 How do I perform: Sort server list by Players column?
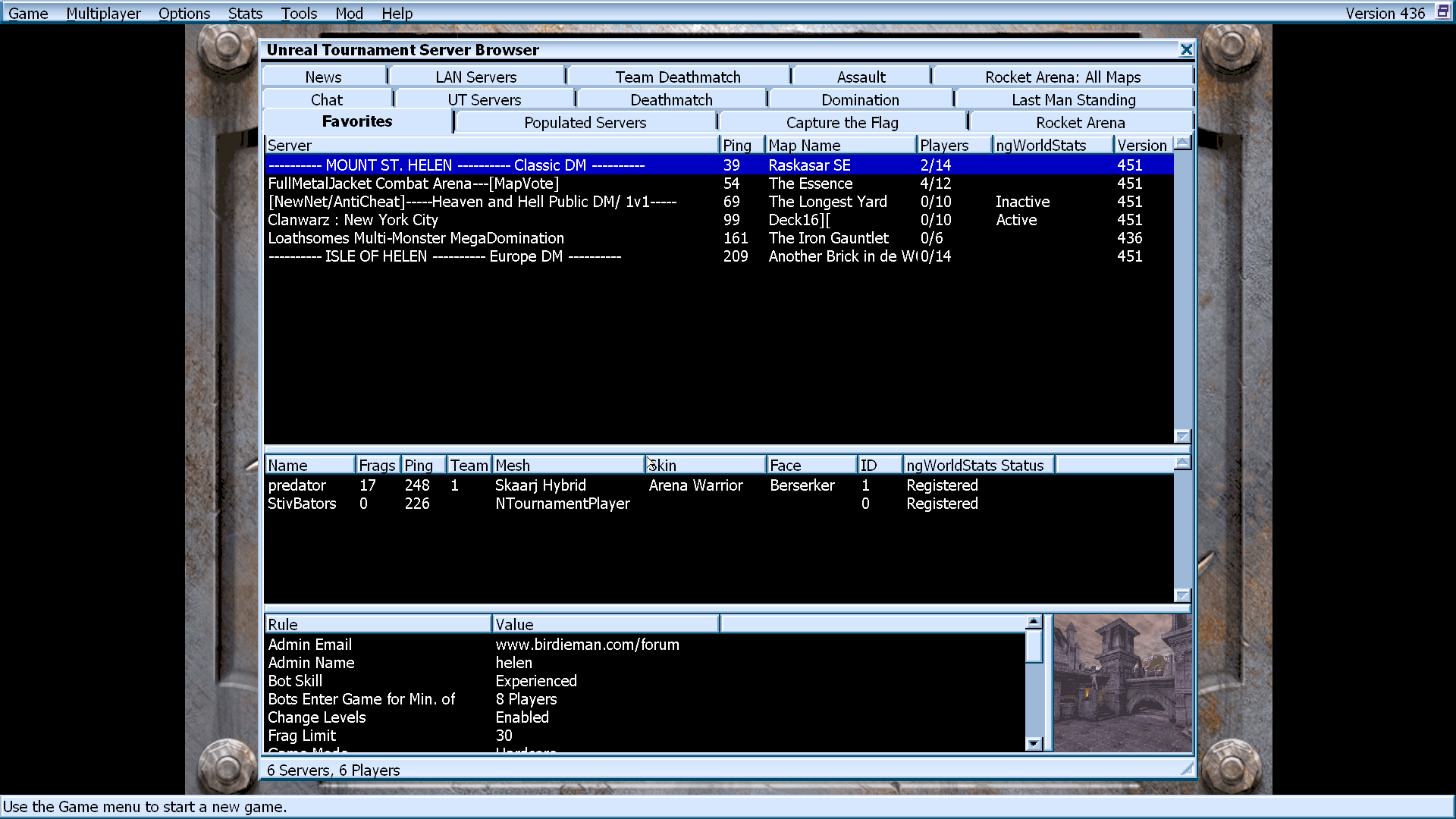954,145
